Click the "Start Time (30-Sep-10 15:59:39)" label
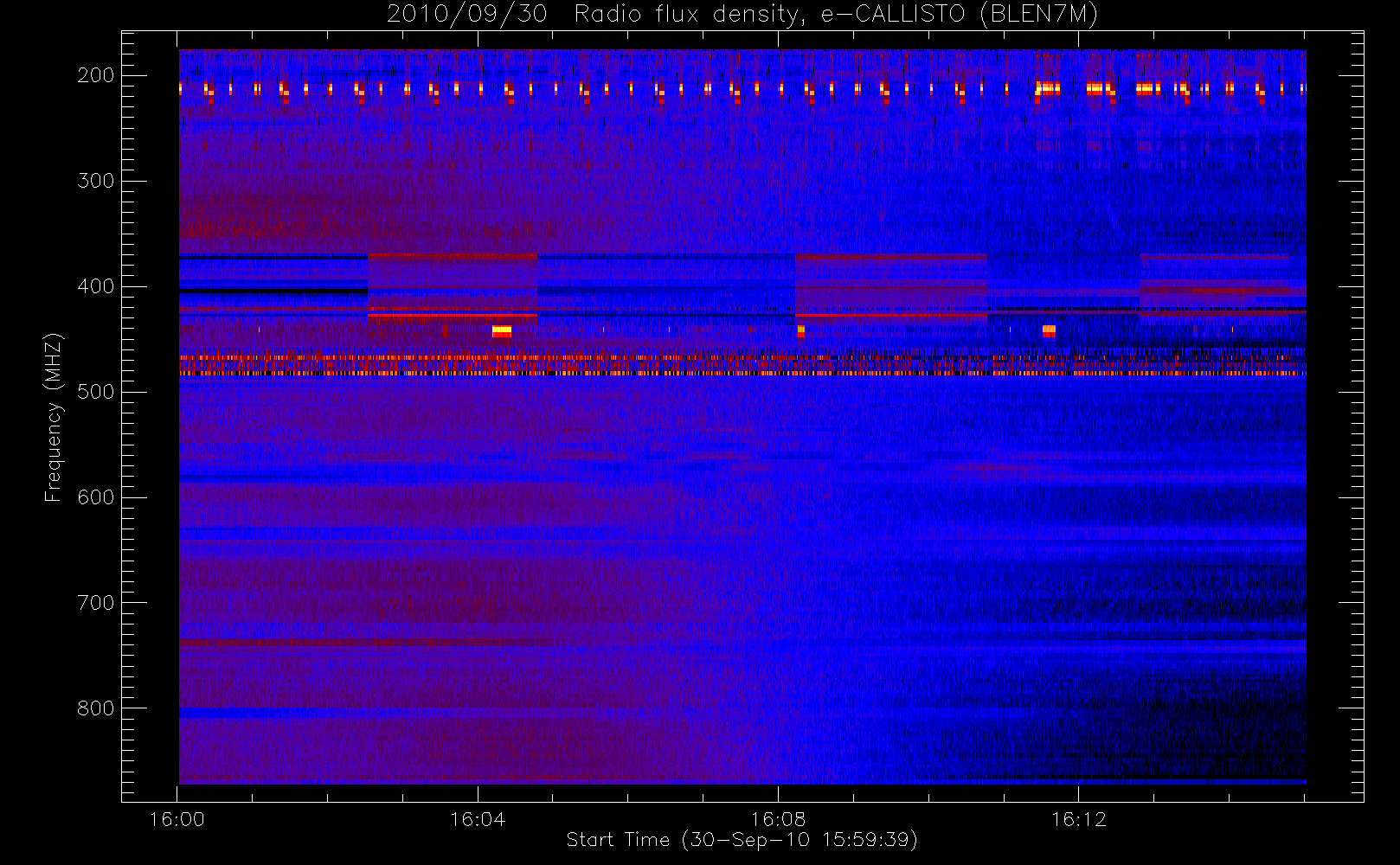The height and width of the screenshot is (865, 1400). pos(742,839)
